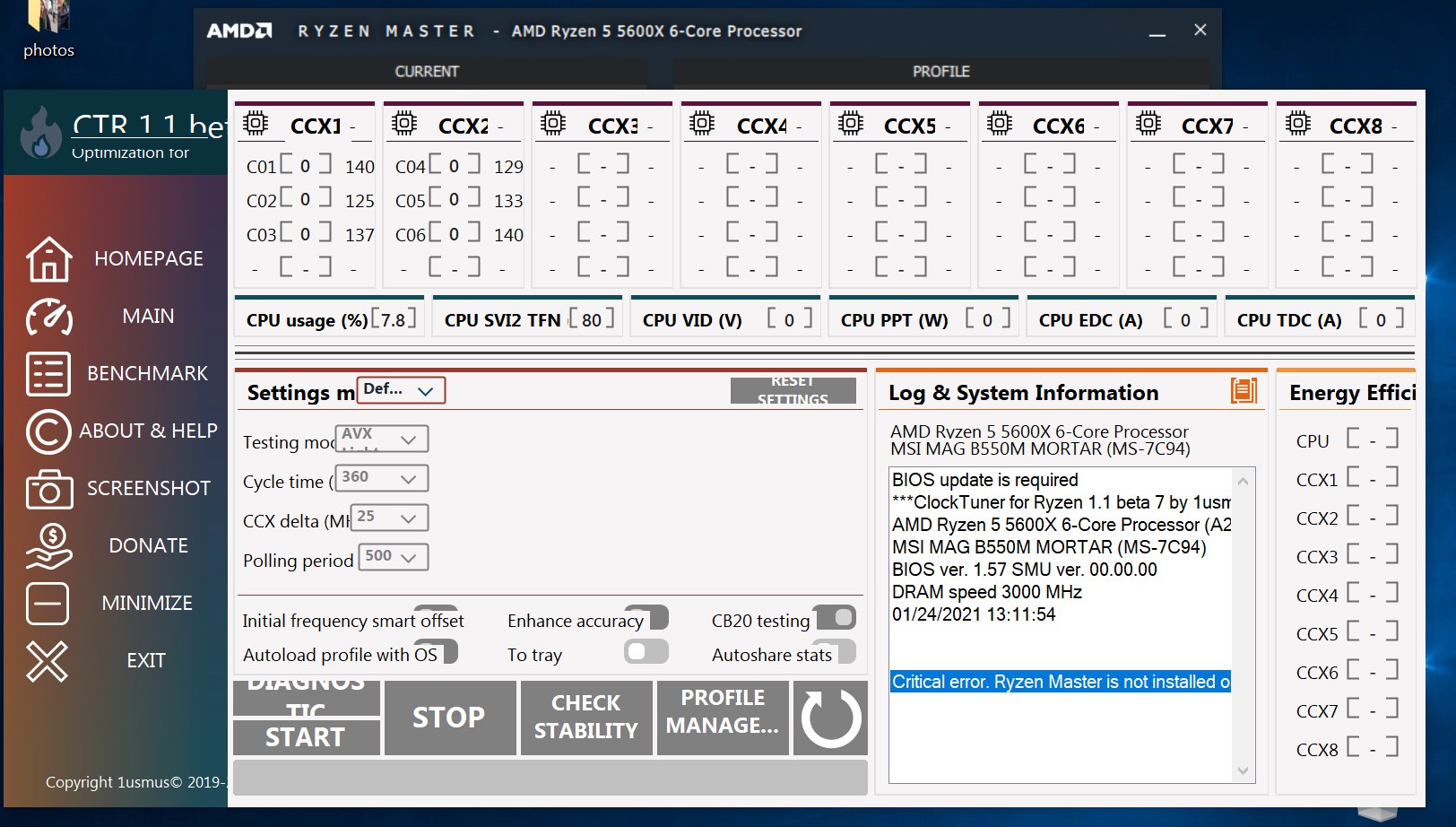Toggle Initial frequency smart offset
The width and height of the screenshot is (1456, 827).
click(x=437, y=615)
